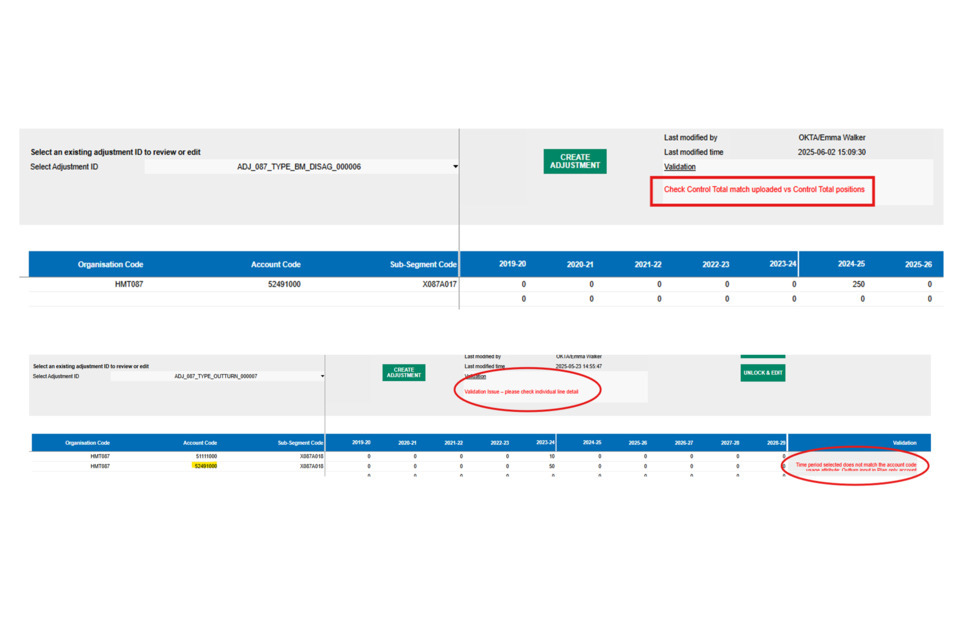Click the upper CREATE ADJUSTMENT button
Image resolution: width=960 pixels, height=640 pixels.
point(574,161)
